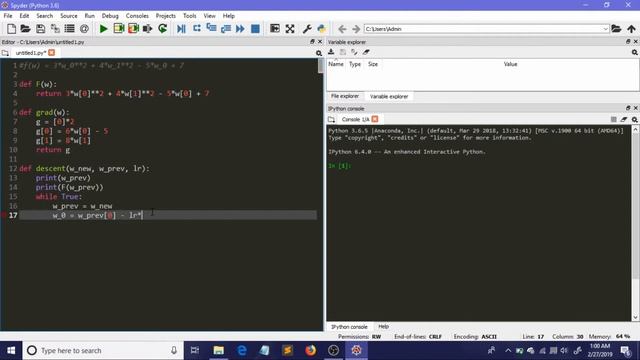
Task: Interrupt the kernel with the stop square
Action: (613, 119)
